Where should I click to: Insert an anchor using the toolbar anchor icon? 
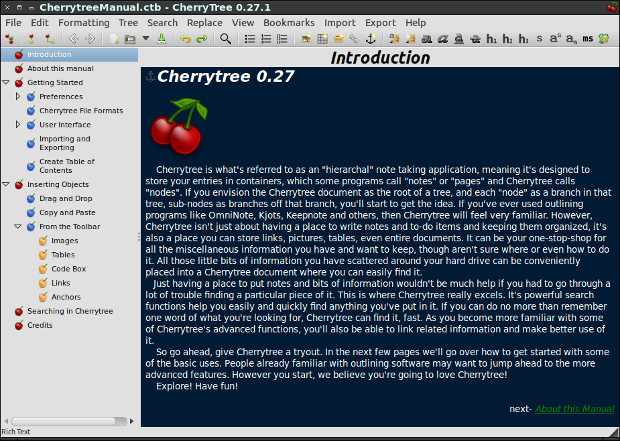(370, 39)
